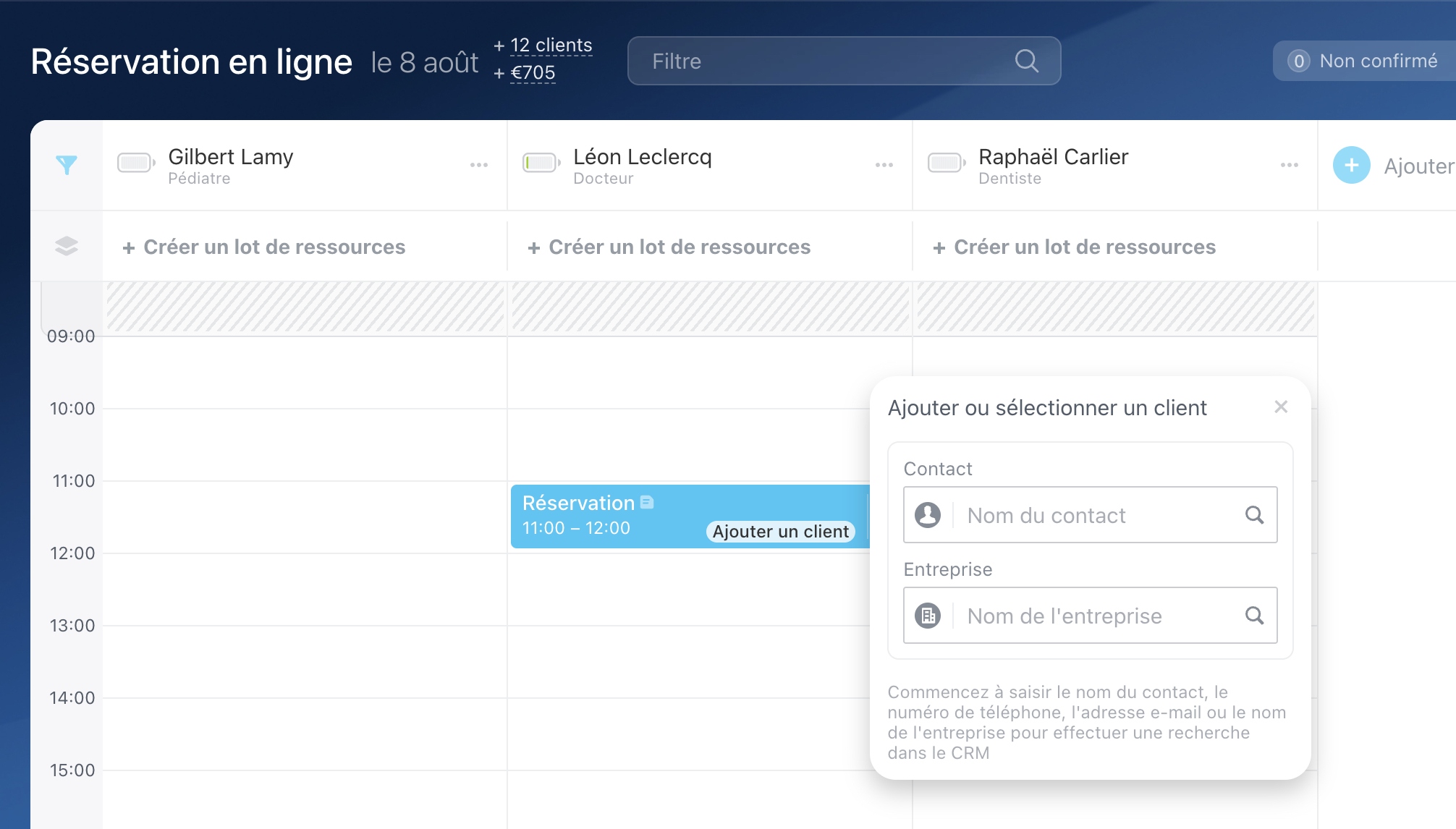Click search magnifier in Filtre field
Image resolution: width=1456 pixels, height=829 pixels.
(x=1026, y=61)
